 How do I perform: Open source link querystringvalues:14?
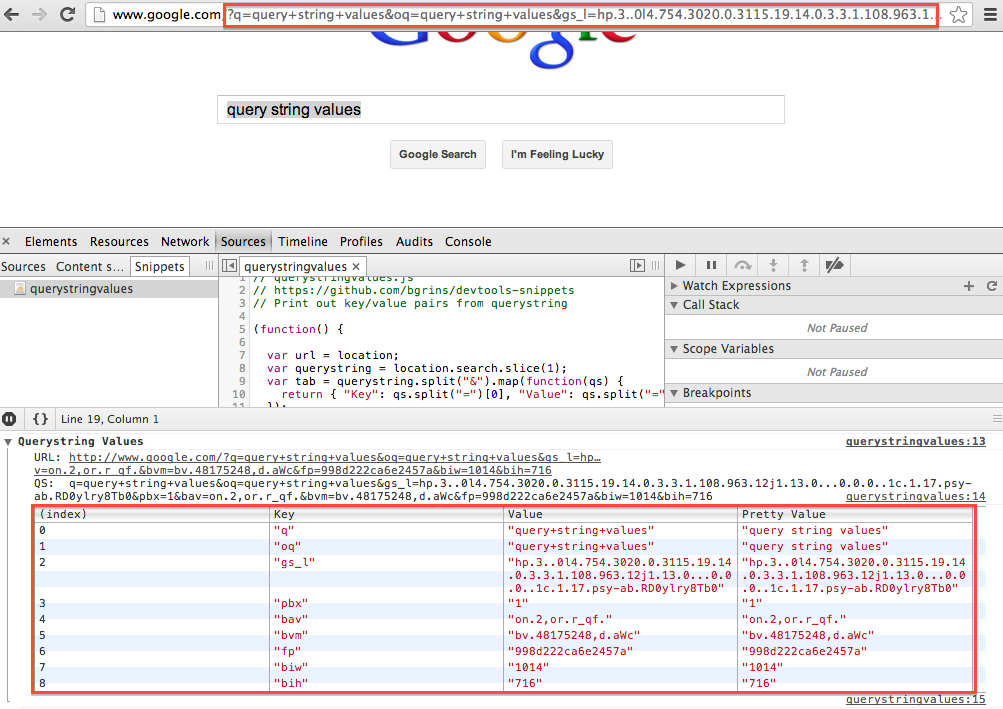tap(915, 497)
